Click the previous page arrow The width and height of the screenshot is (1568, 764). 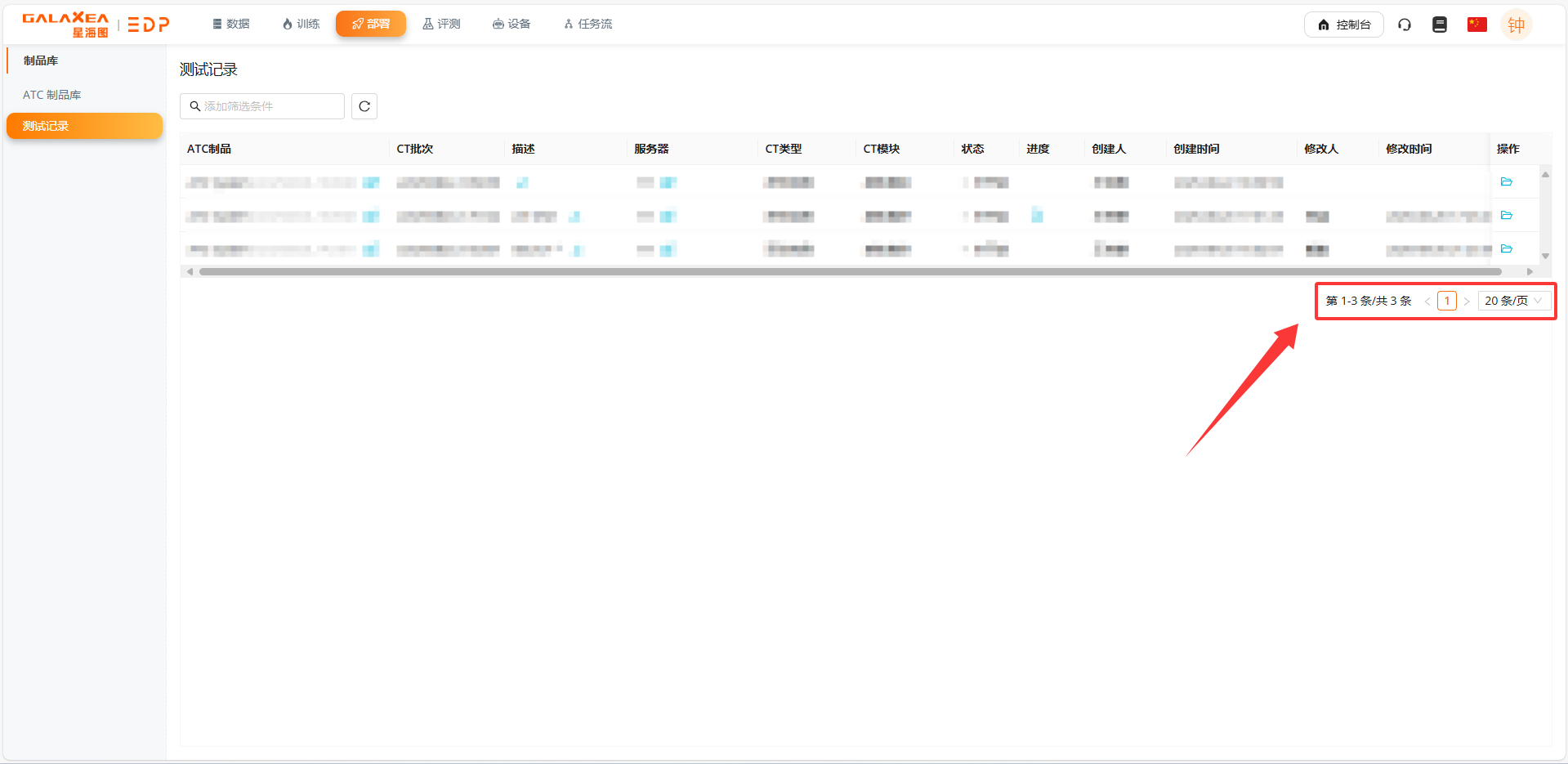click(x=1427, y=300)
